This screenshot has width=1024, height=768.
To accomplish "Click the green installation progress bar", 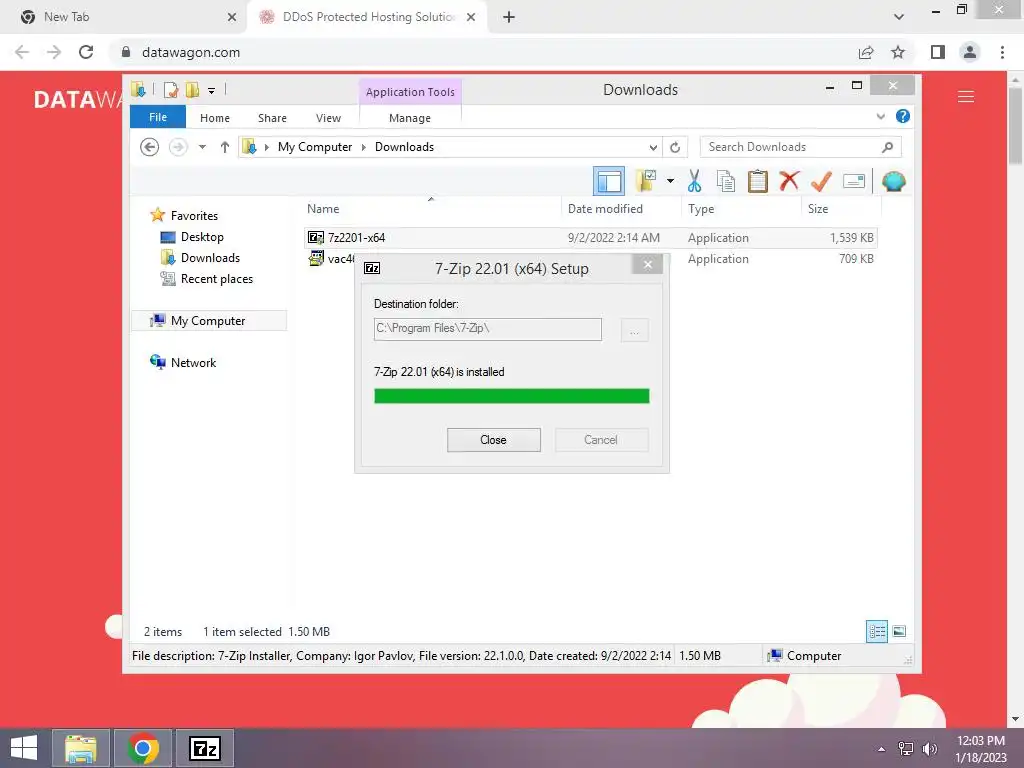I will (x=511, y=396).
